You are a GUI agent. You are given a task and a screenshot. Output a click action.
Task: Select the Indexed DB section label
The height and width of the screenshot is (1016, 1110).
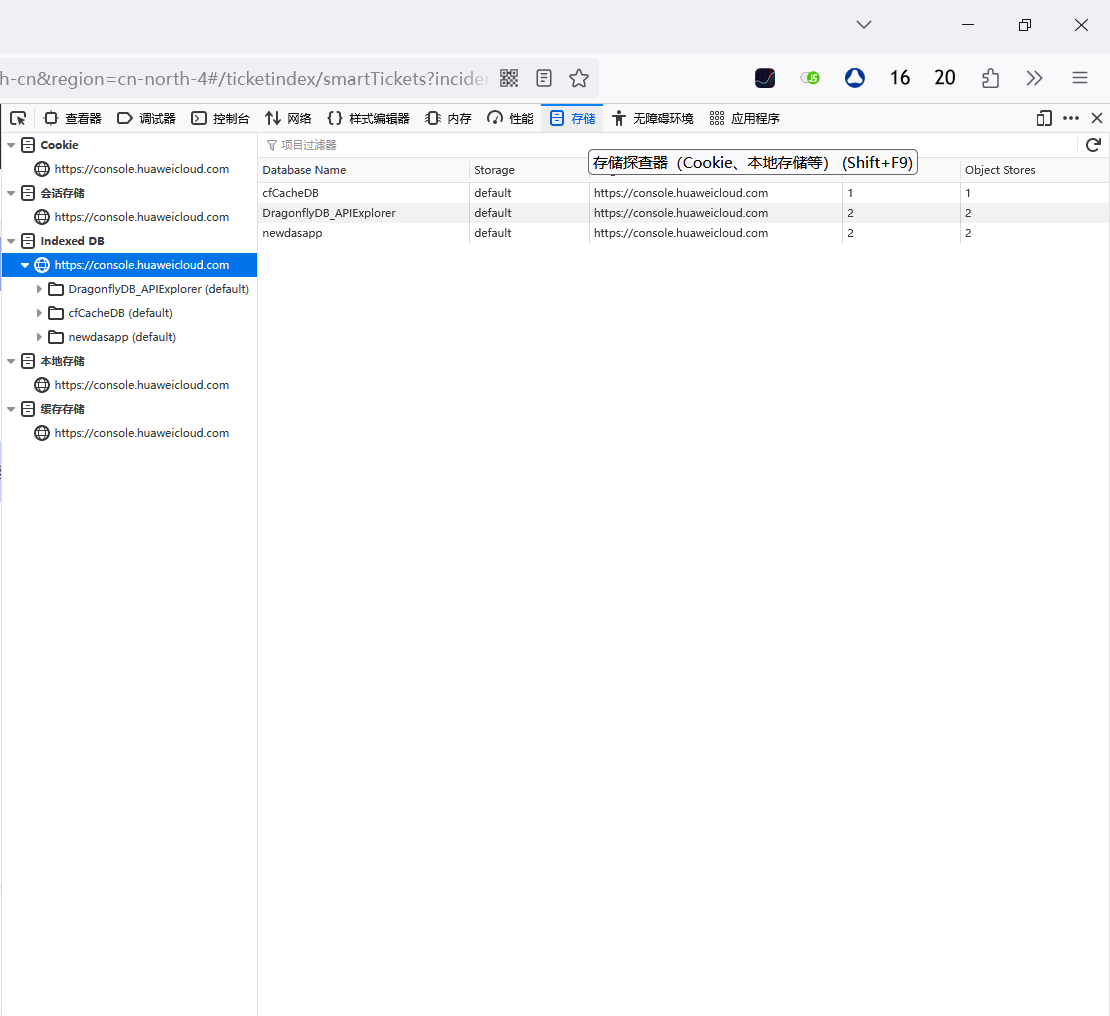pyautogui.click(x=72, y=241)
